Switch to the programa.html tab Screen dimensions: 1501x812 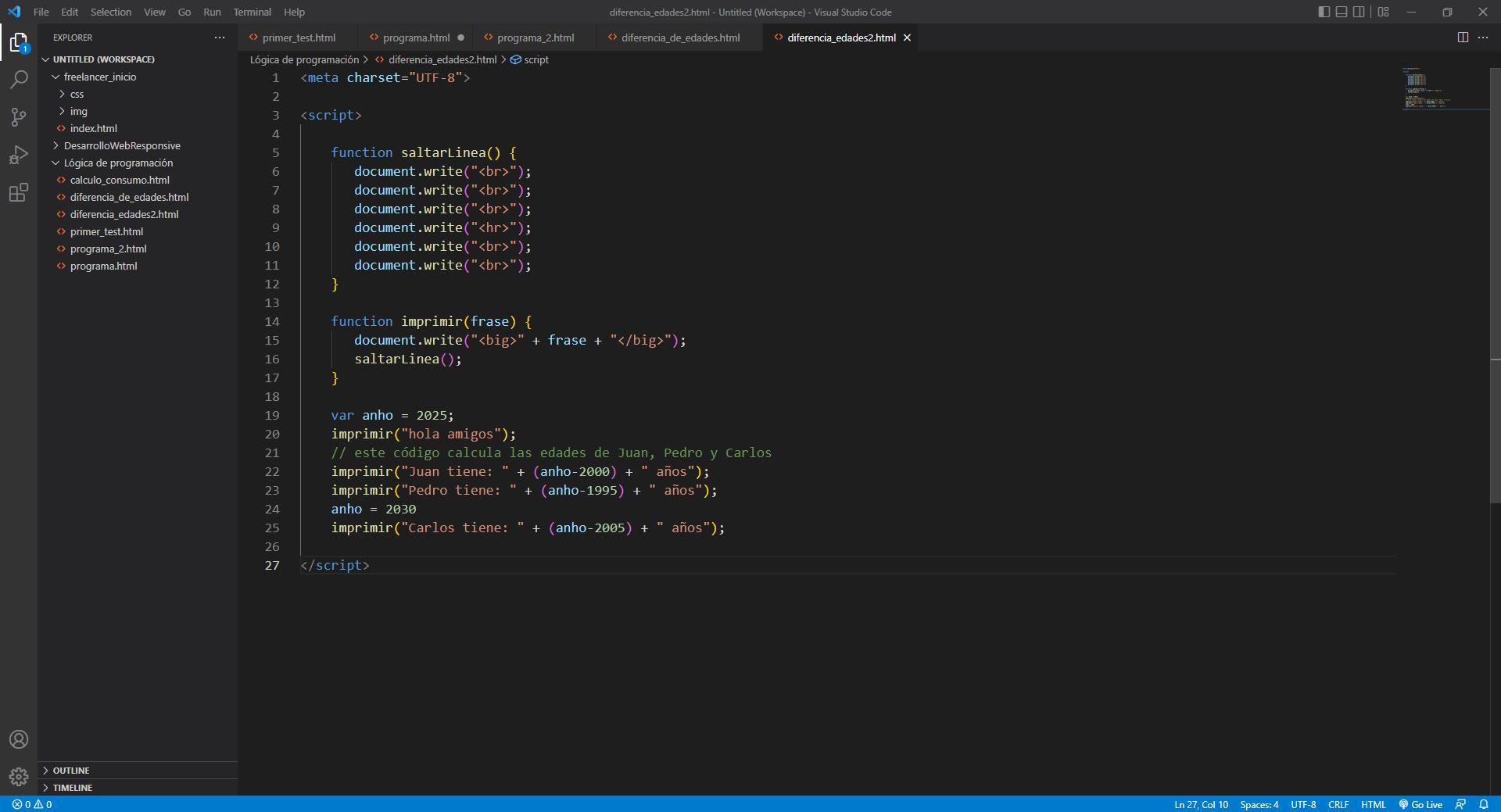416,38
